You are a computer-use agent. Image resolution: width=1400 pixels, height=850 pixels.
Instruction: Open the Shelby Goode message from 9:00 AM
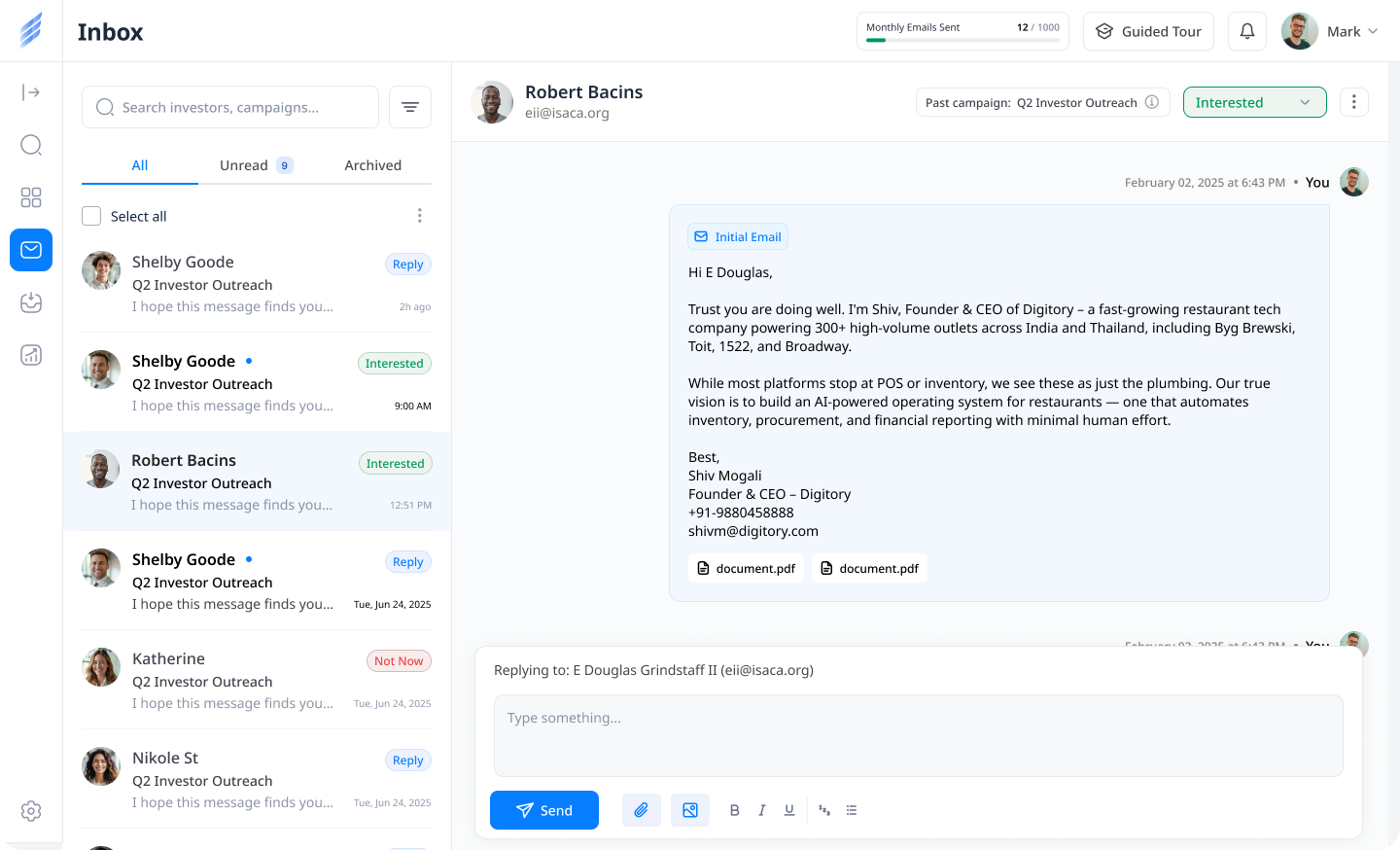tap(258, 382)
